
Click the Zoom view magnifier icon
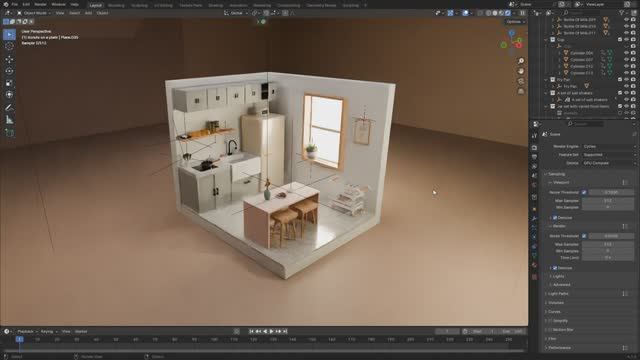pyautogui.click(x=521, y=61)
